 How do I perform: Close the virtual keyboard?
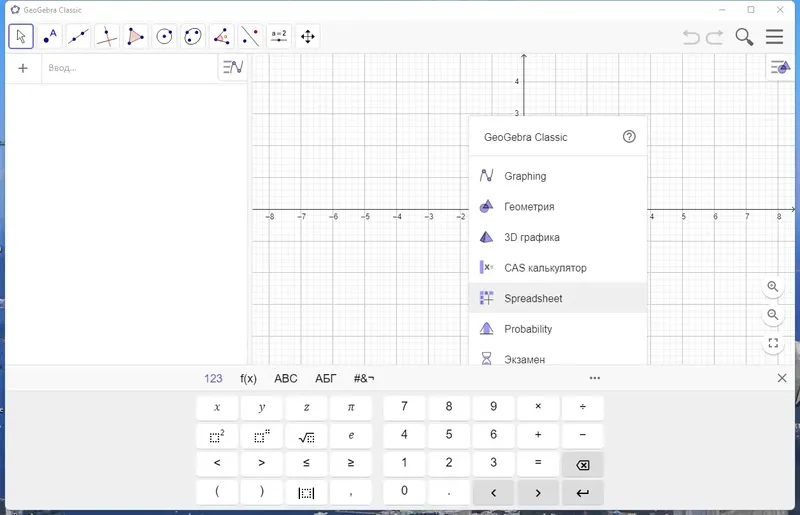(782, 378)
